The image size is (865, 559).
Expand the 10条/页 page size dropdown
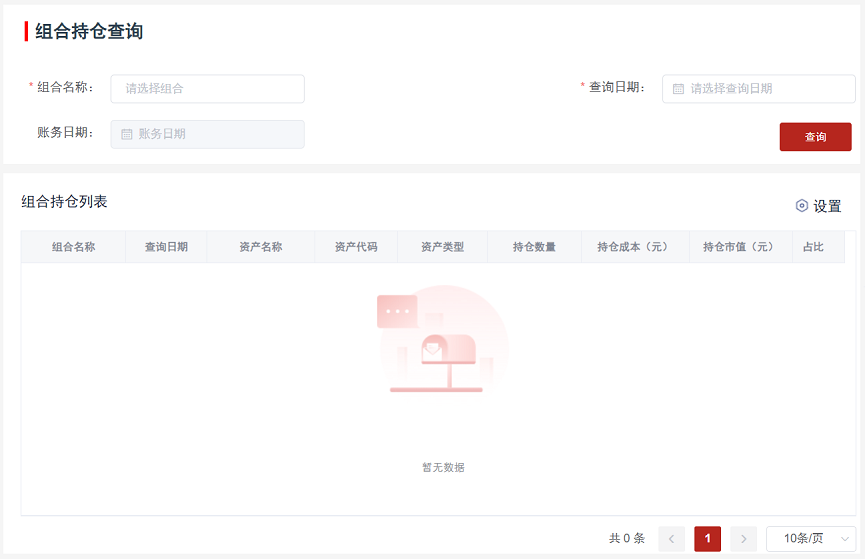pyautogui.click(x=811, y=538)
